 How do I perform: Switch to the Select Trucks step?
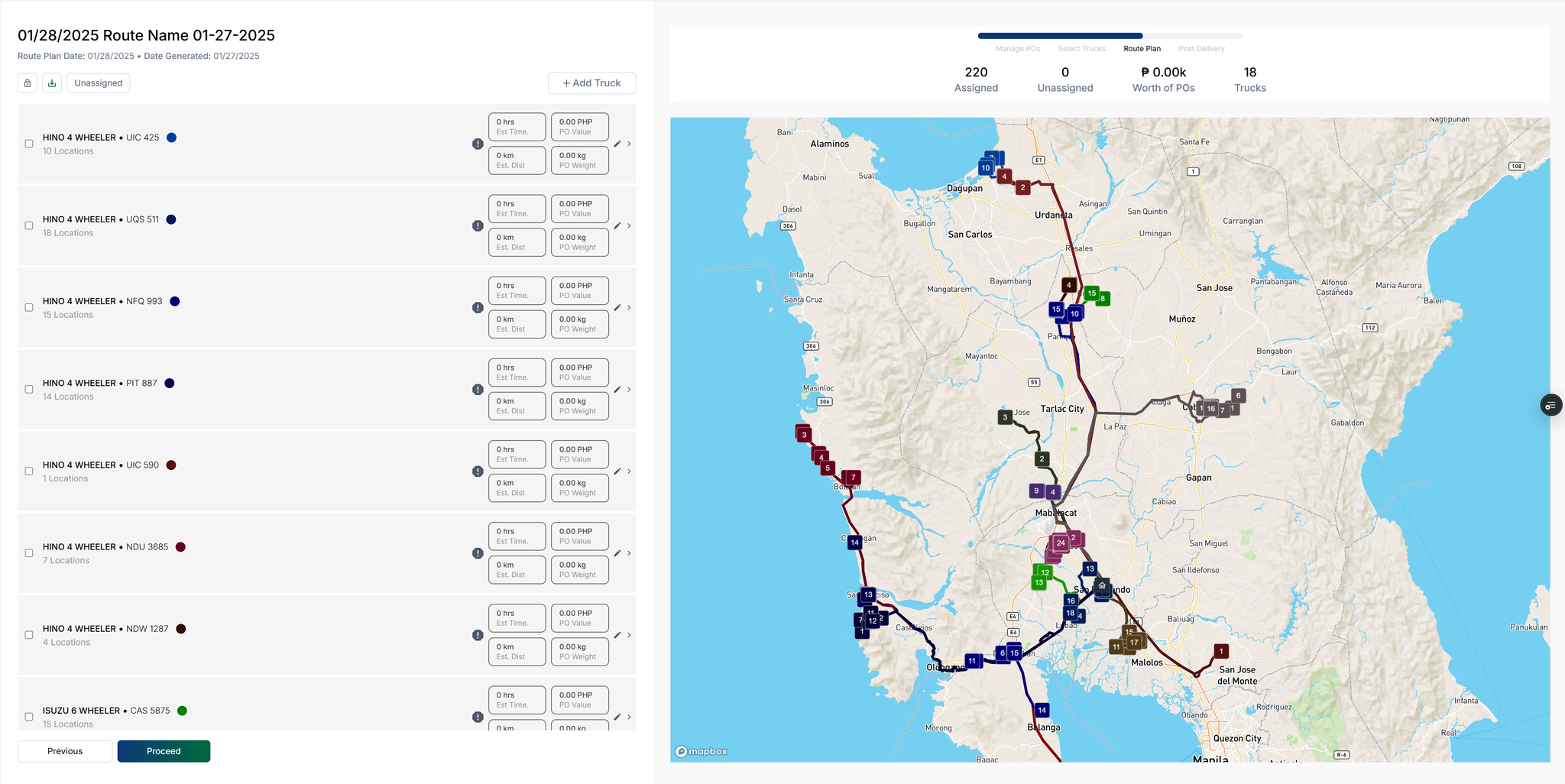[x=1081, y=49]
